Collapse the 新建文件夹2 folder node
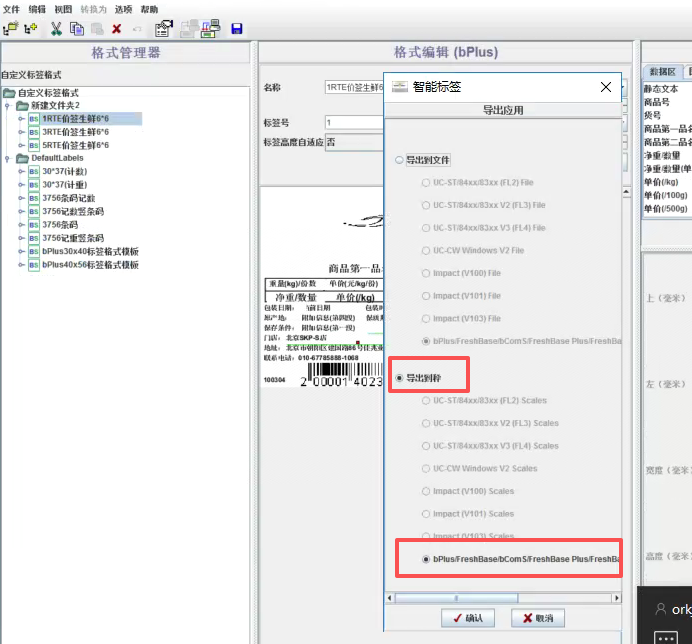 [10, 105]
